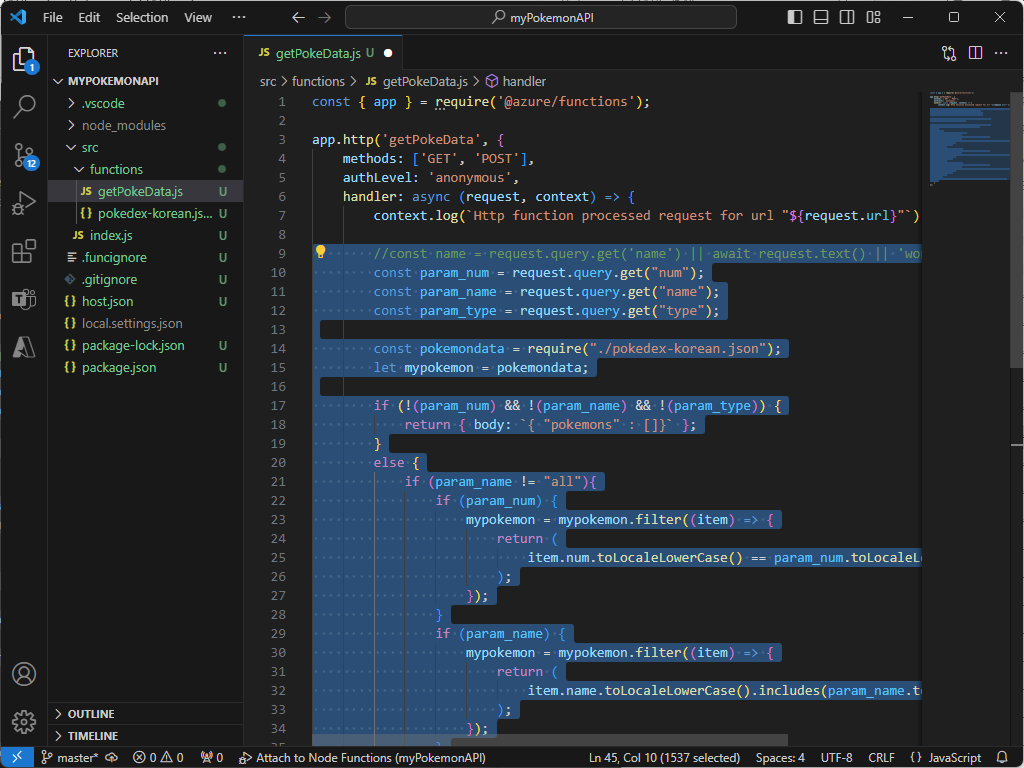
Task: Click the handler symbol breadcrumb
Action: [x=516, y=82]
